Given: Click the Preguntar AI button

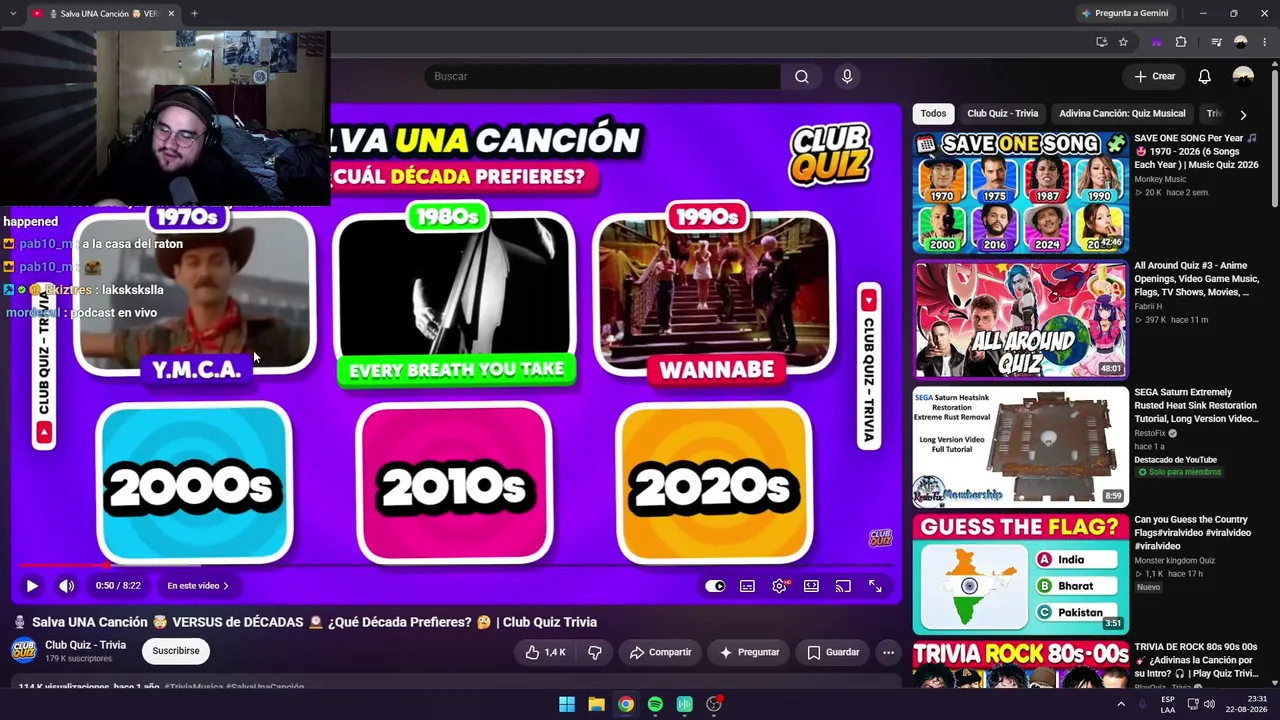Looking at the screenshot, I should point(749,652).
